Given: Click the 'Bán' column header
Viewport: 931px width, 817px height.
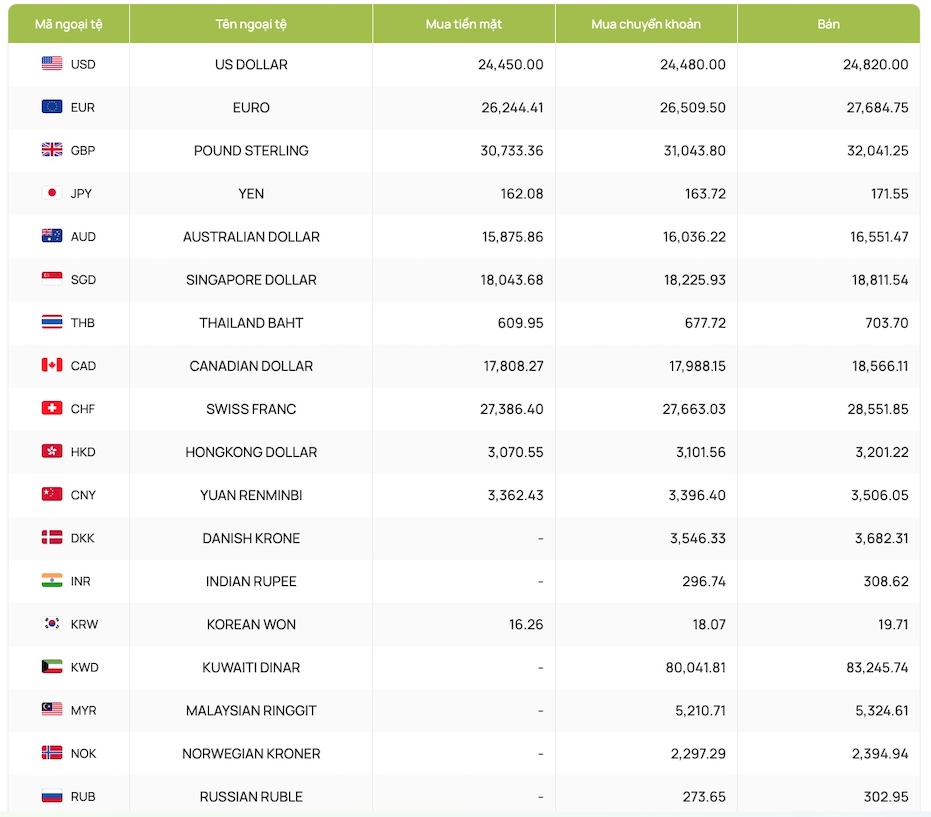Looking at the screenshot, I should (828, 24).
